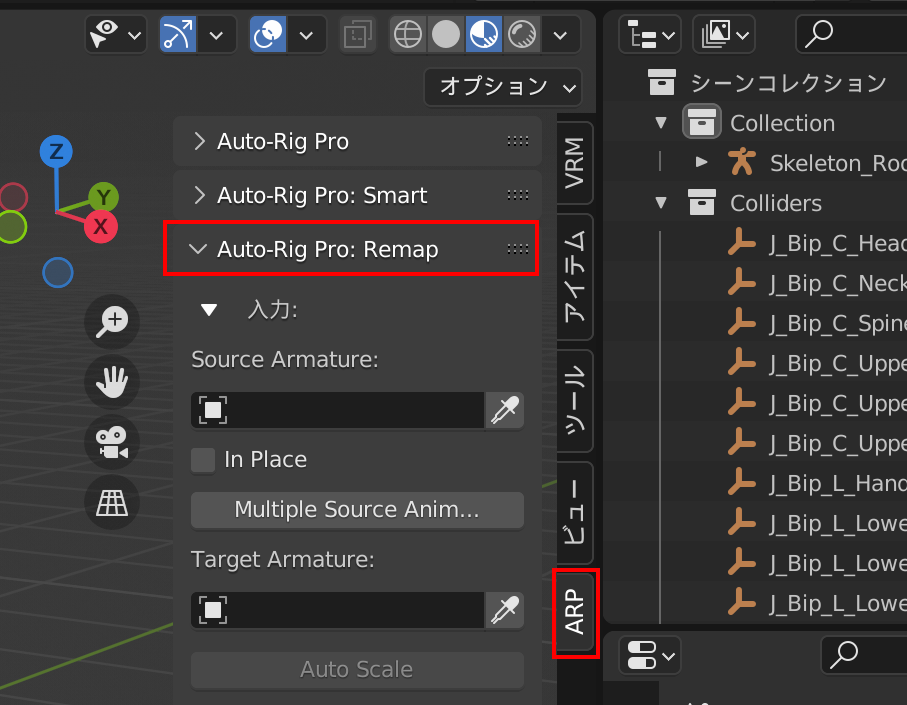The width and height of the screenshot is (907, 705).
Task: Select the Colliders collection label
Action: (x=776, y=204)
